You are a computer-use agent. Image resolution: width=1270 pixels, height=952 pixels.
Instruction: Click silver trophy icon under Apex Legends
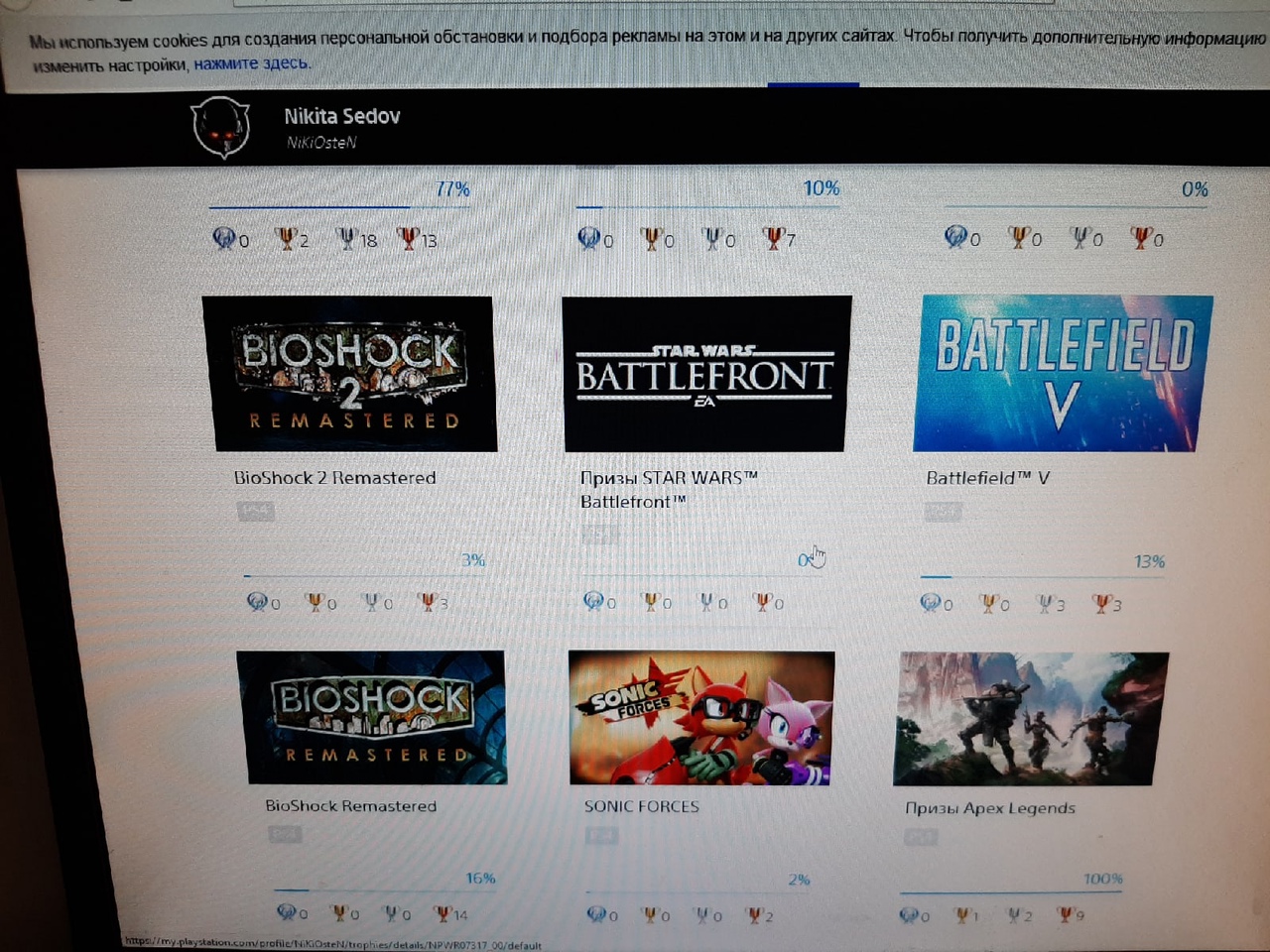pyautogui.click(x=1015, y=914)
